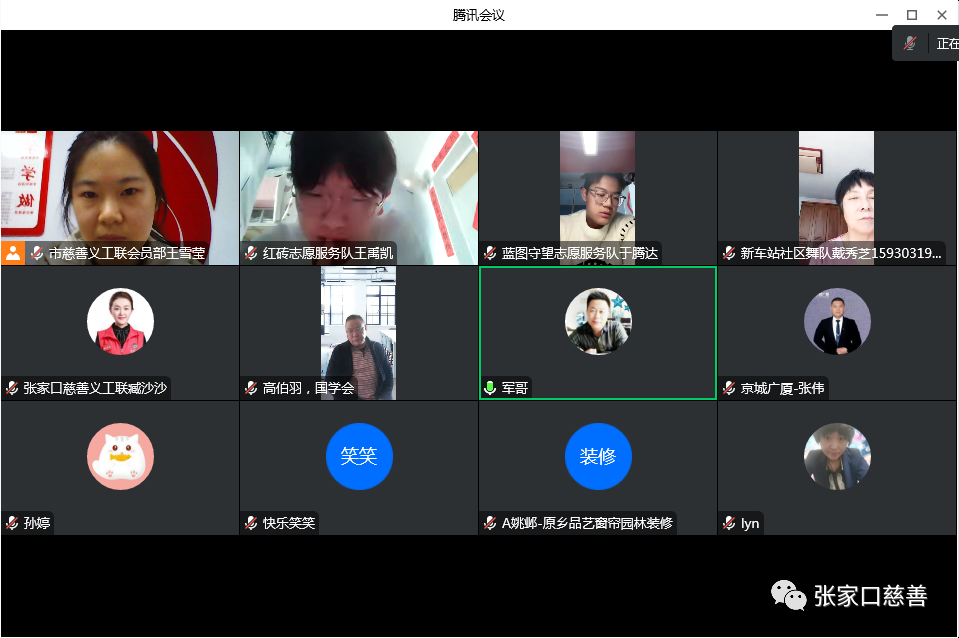Viewport: 959px width, 638px height.
Task: Click muted mic icon next to 张家口慈善义工联臧沙沙
Action: point(13,388)
